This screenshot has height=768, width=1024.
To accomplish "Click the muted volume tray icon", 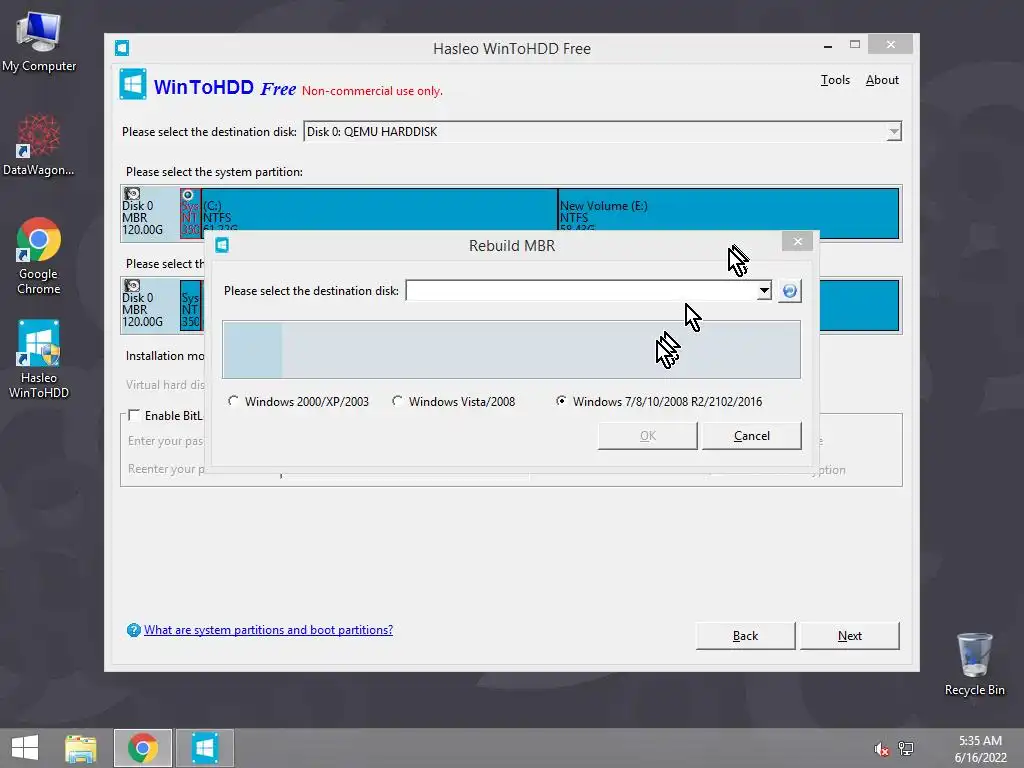I will [881, 749].
